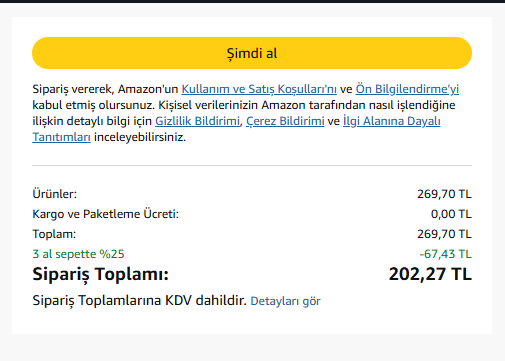This screenshot has width=505, height=361.
Task: Click the Tanıtımları link on the last paragraph line
Action: tap(61, 137)
